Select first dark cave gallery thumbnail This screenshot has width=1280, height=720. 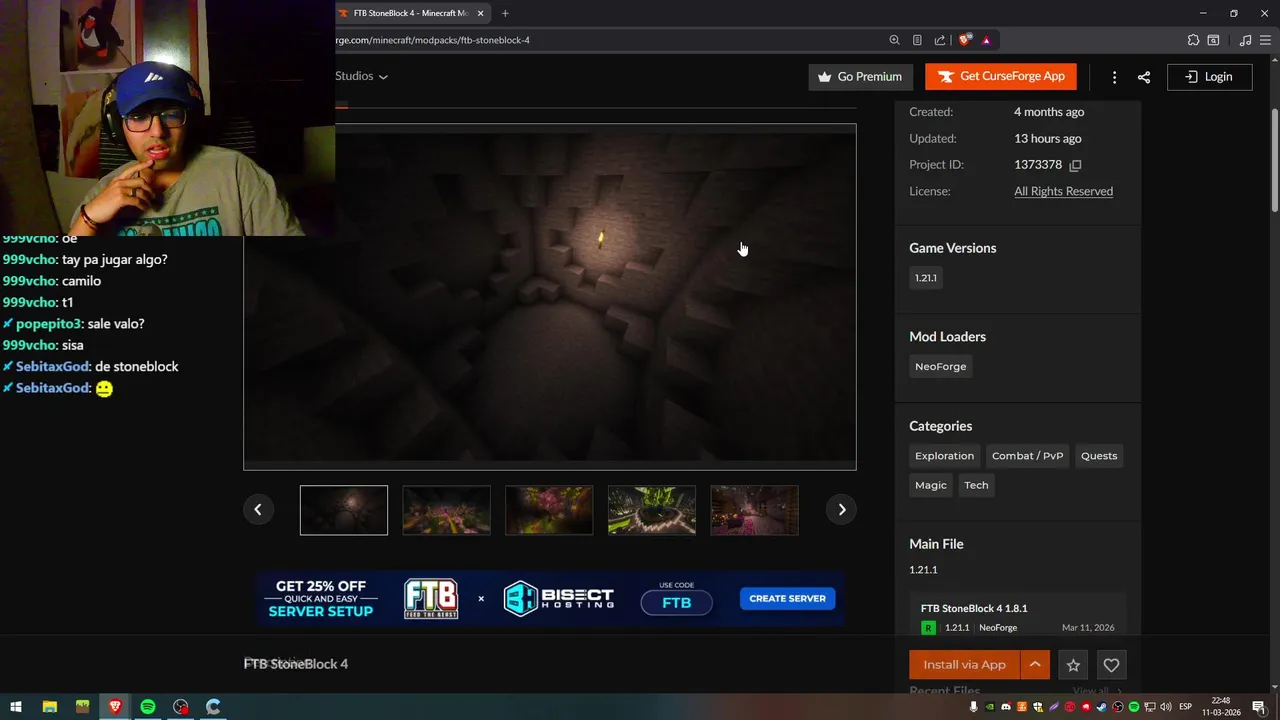tap(344, 510)
